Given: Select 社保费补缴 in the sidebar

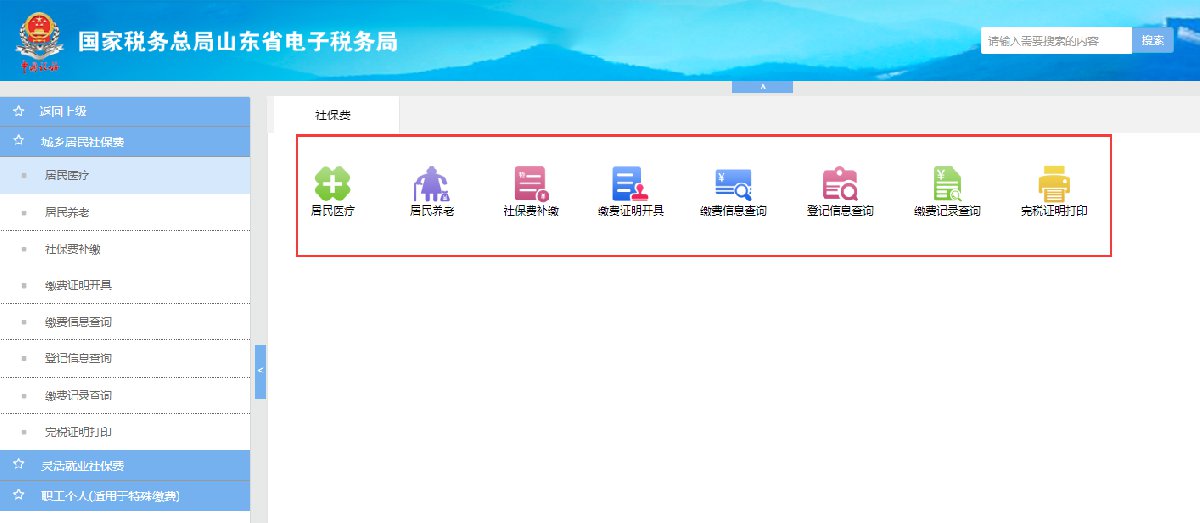Looking at the screenshot, I should click(x=125, y=249).
